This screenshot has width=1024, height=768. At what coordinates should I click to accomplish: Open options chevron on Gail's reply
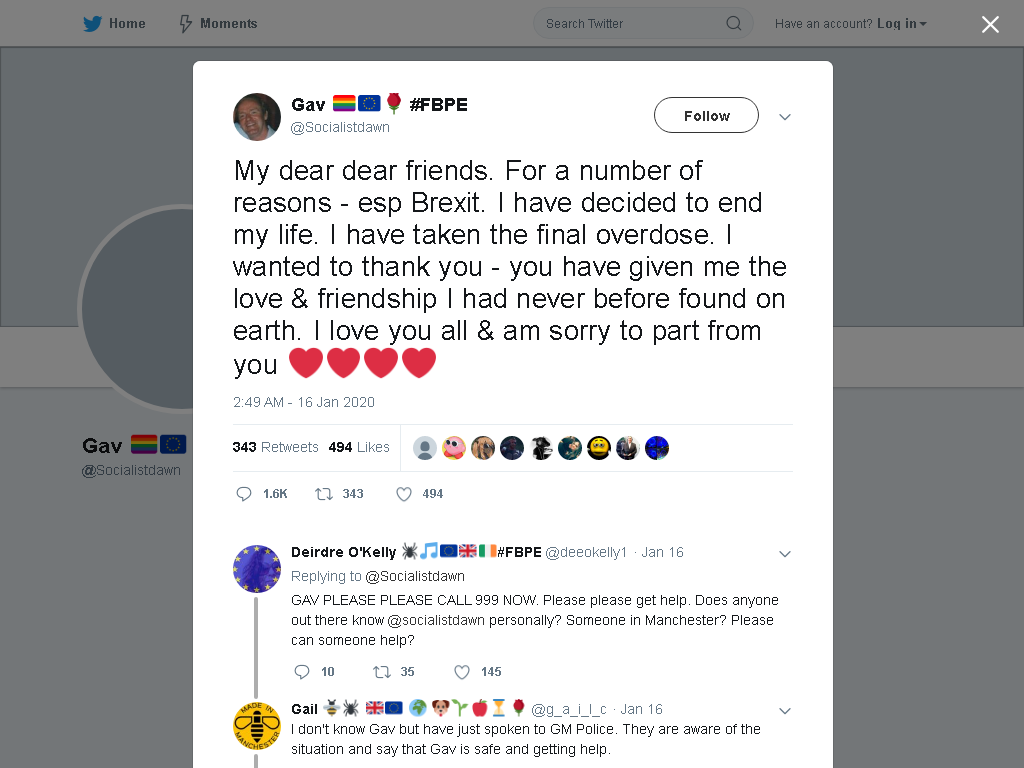(x=785, y=711)
